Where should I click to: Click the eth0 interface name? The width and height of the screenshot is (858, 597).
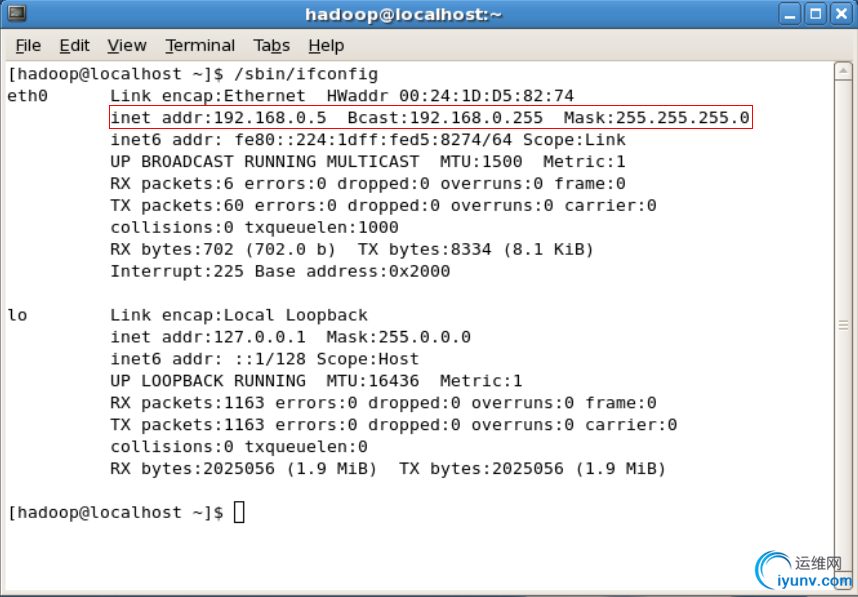(27, 96)
